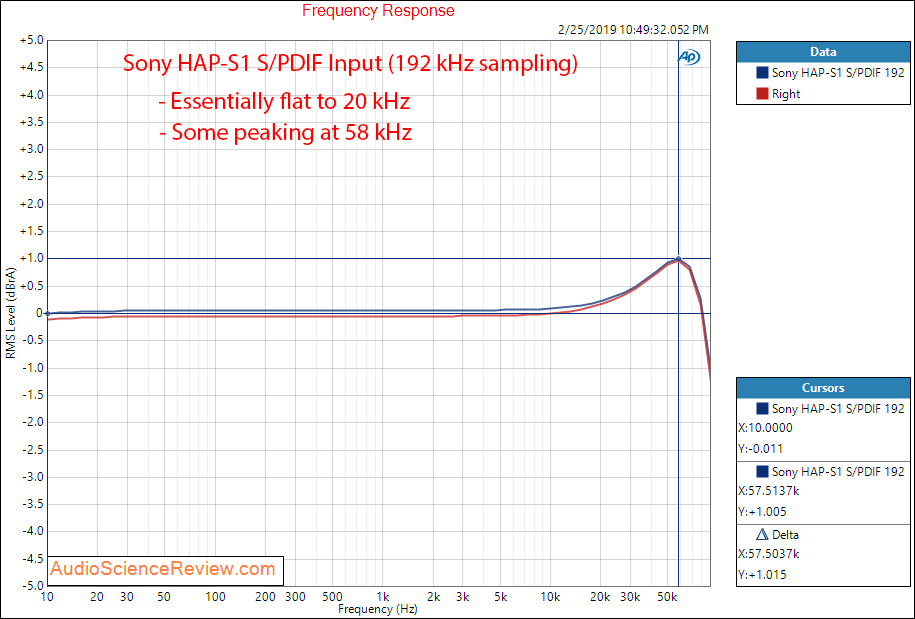Click the "- Some peaking at 58 kHz" annotation

(286, 133)
